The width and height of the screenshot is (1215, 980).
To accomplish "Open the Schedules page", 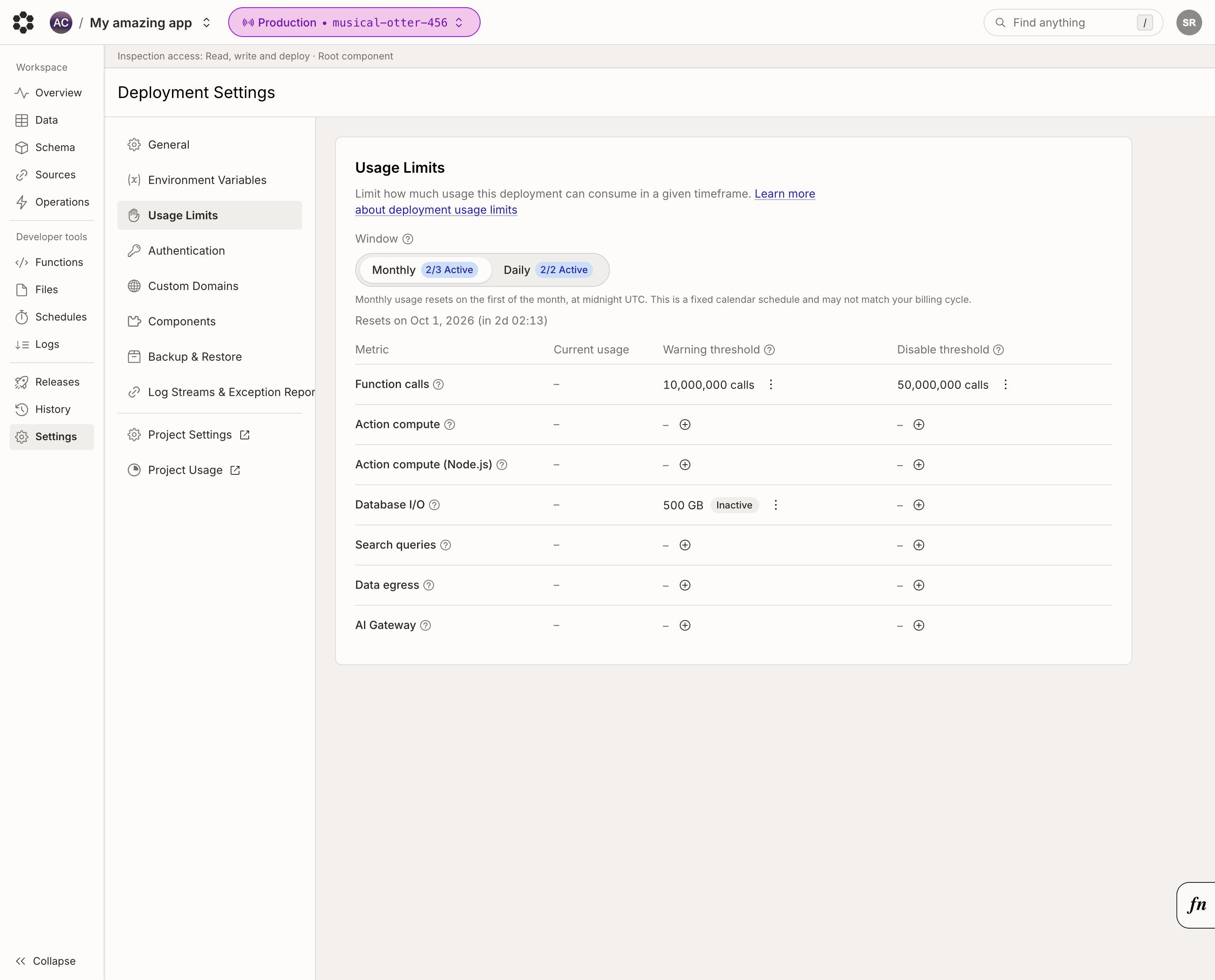I will coord(51,317).
